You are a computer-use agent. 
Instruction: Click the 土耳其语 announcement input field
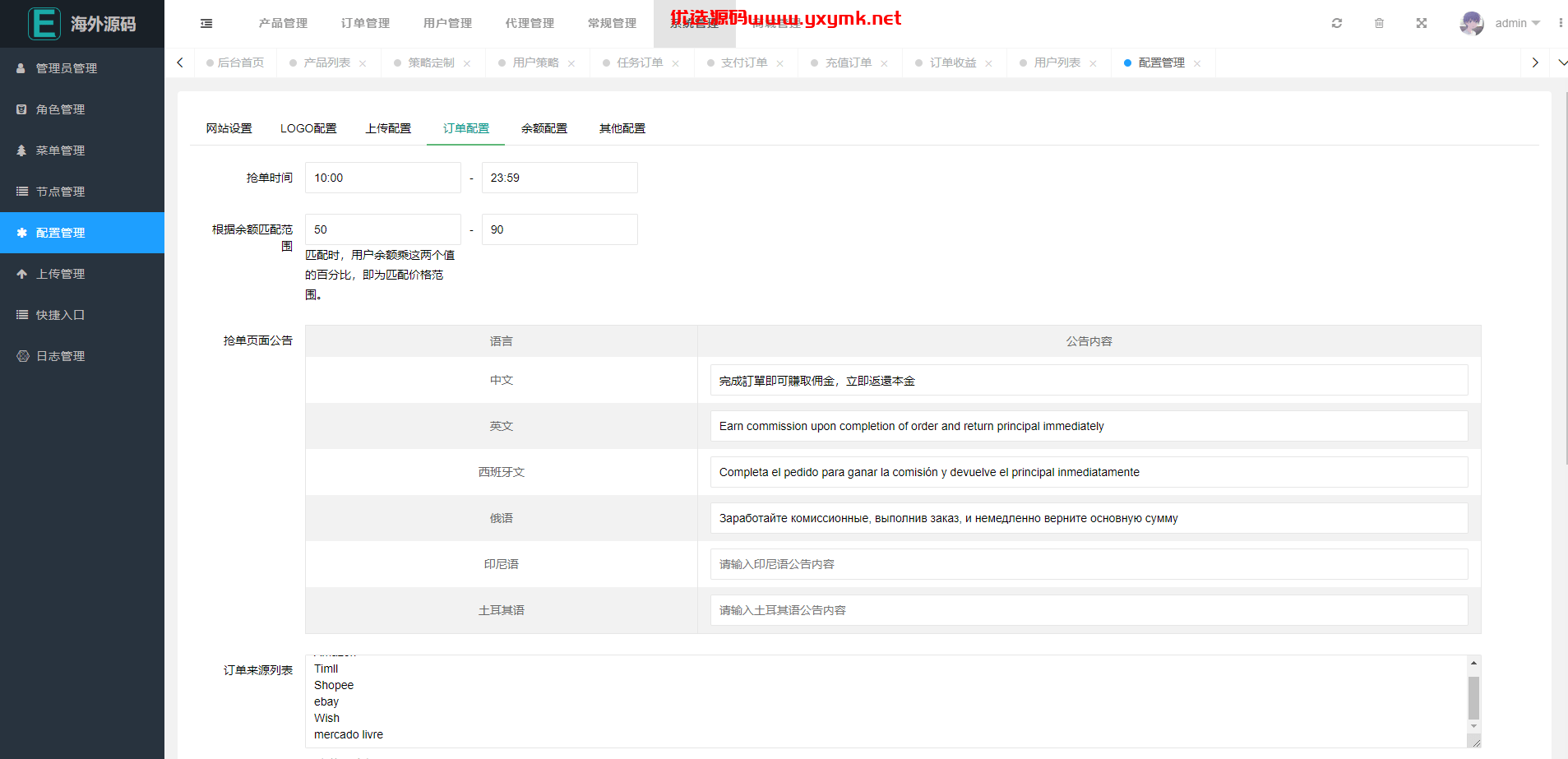click(x=1089, y=610)
